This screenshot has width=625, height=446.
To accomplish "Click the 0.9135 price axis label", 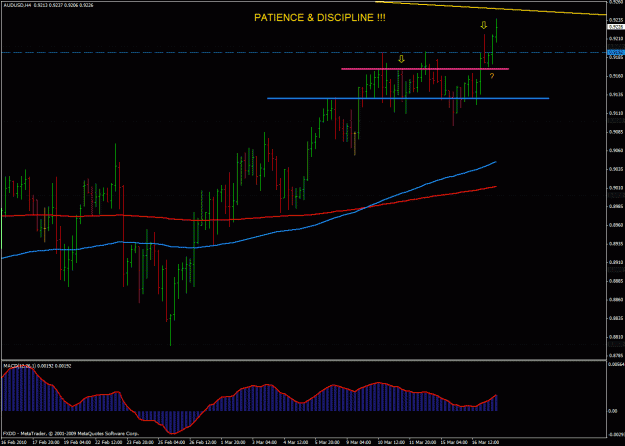I will (x=616, y=94).
